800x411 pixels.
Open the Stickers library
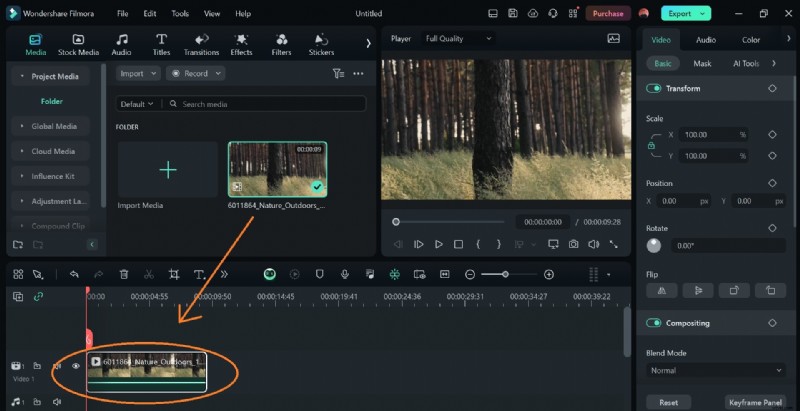[x=321, y=45]
